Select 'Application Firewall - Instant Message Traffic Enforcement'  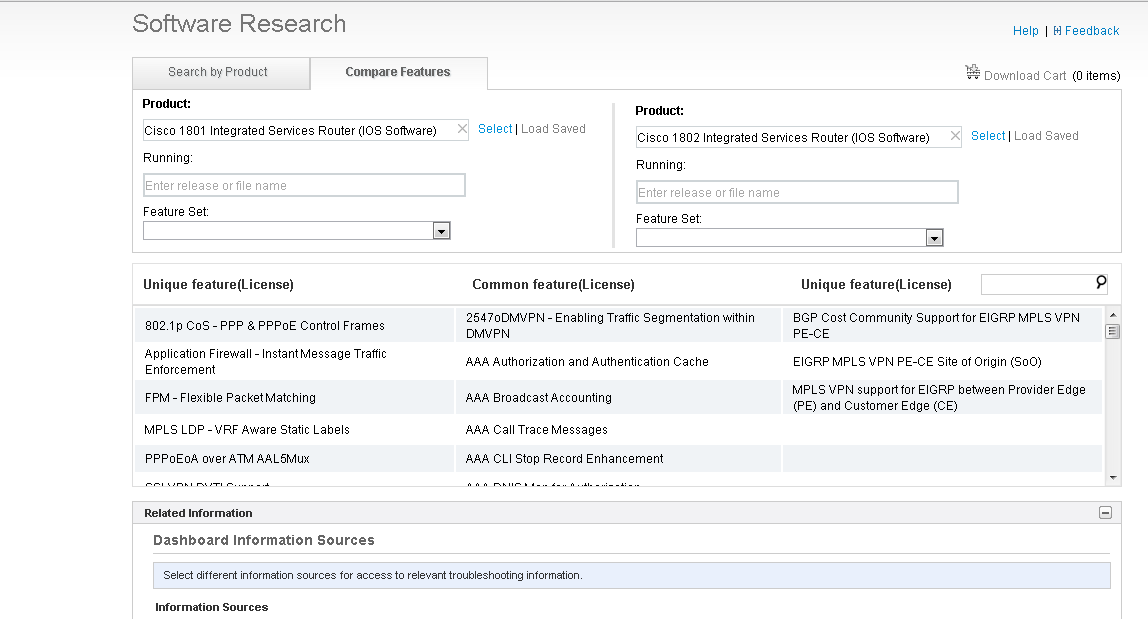(266, 362)
